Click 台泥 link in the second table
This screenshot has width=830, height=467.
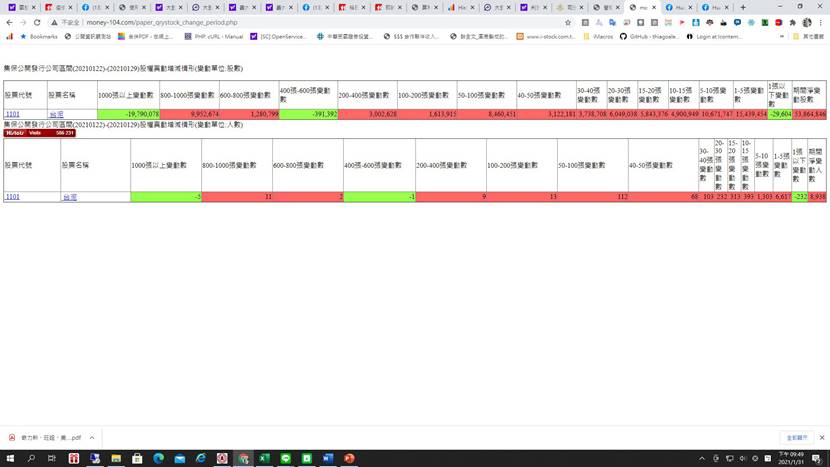(70, 197)
